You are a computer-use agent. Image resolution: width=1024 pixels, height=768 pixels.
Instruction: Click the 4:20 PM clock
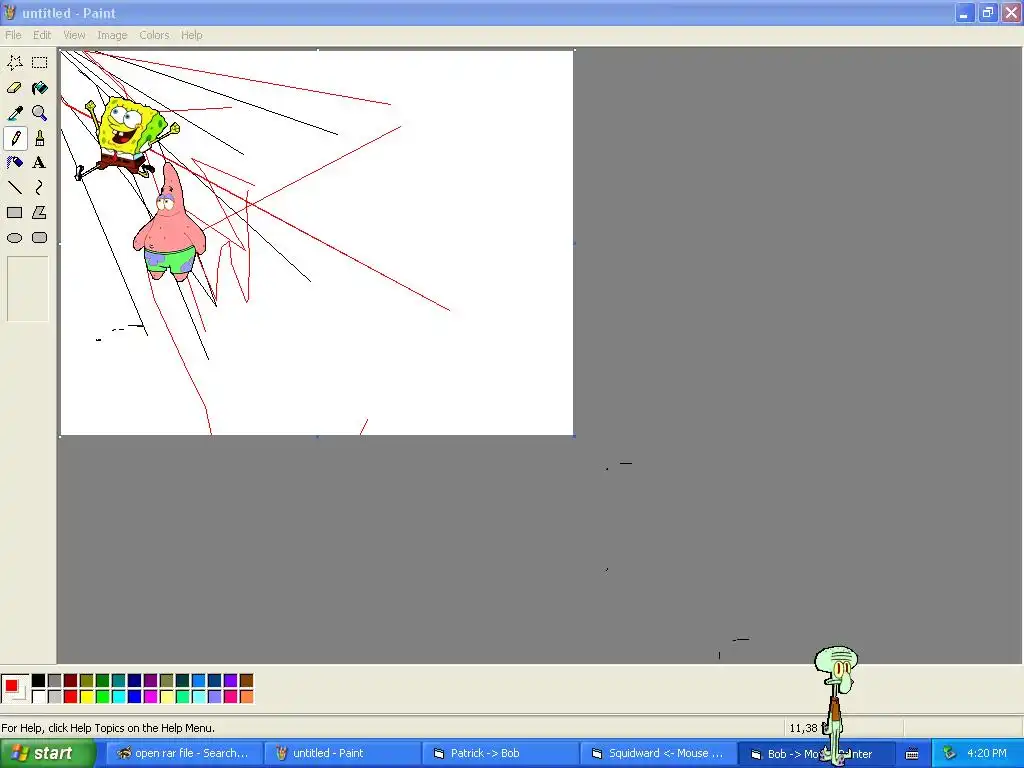[x=987, y=753]
